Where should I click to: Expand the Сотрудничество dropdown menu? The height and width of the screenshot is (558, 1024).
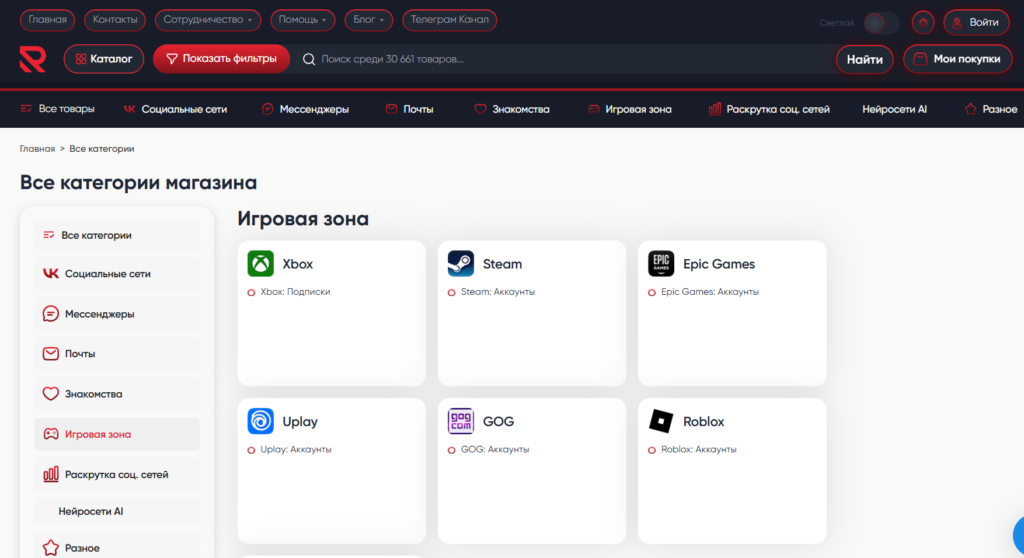click(x=208, y=20)
